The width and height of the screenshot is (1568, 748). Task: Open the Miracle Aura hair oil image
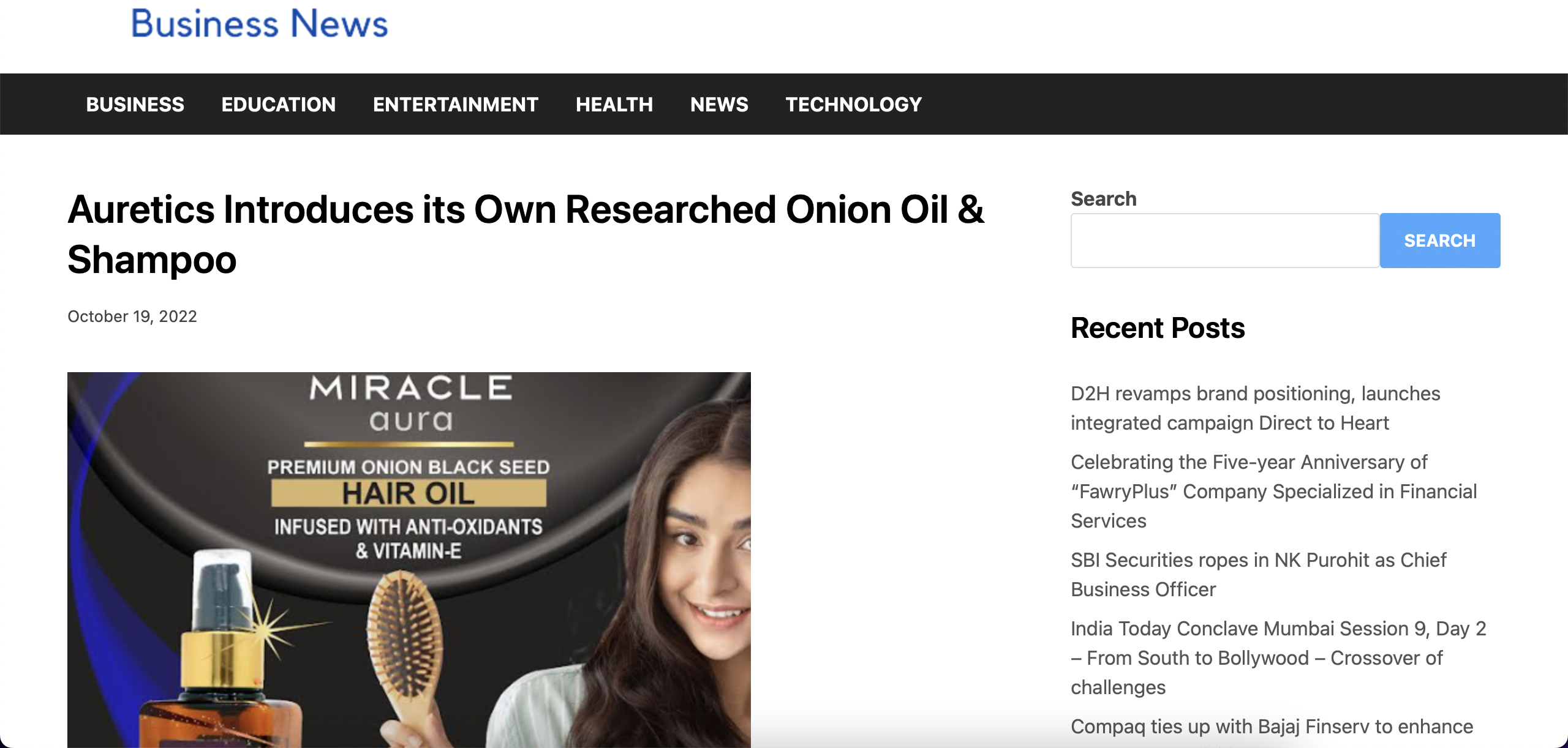click(409, 559)
